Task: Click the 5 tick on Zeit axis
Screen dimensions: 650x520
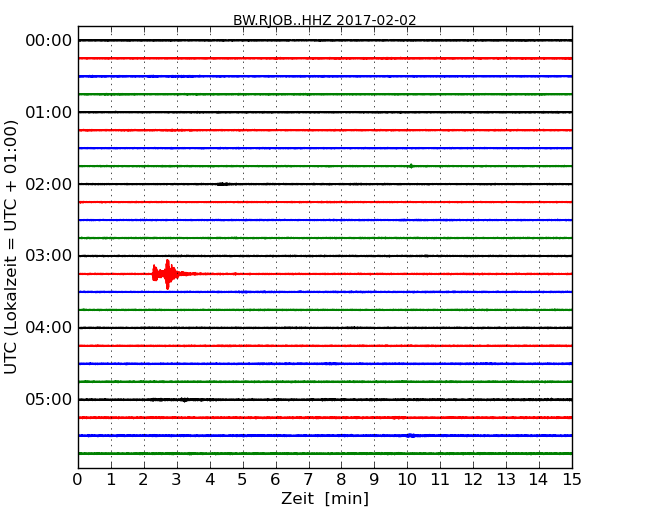Action: point(243,480)
